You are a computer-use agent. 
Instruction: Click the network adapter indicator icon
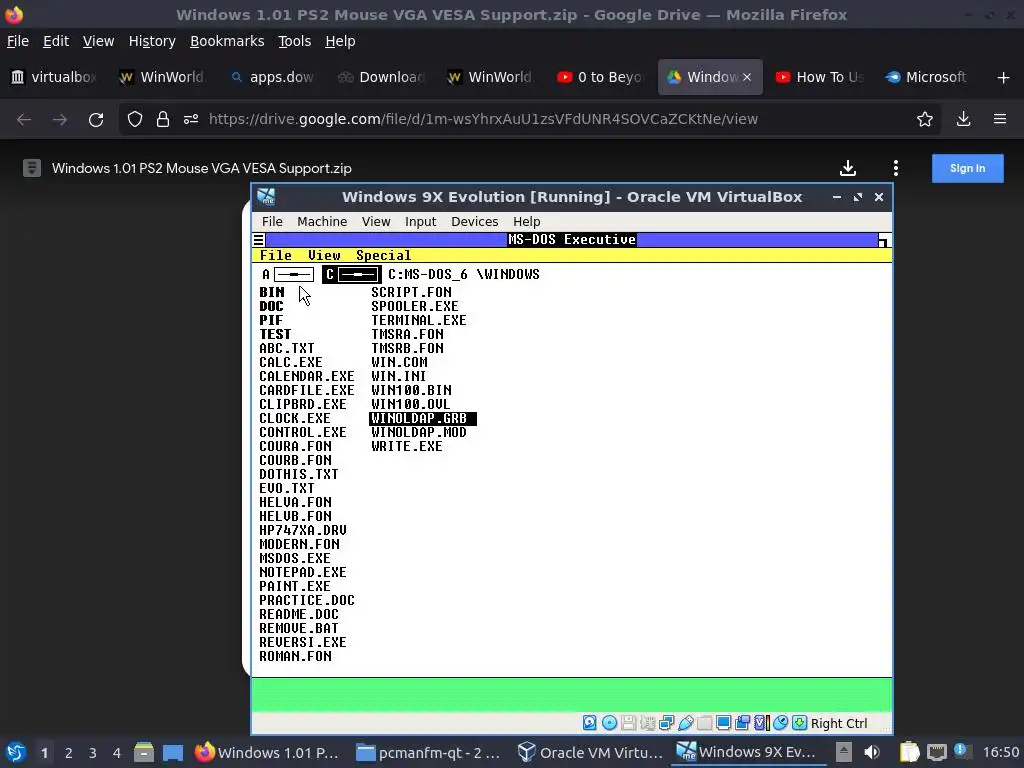(667, 722)
